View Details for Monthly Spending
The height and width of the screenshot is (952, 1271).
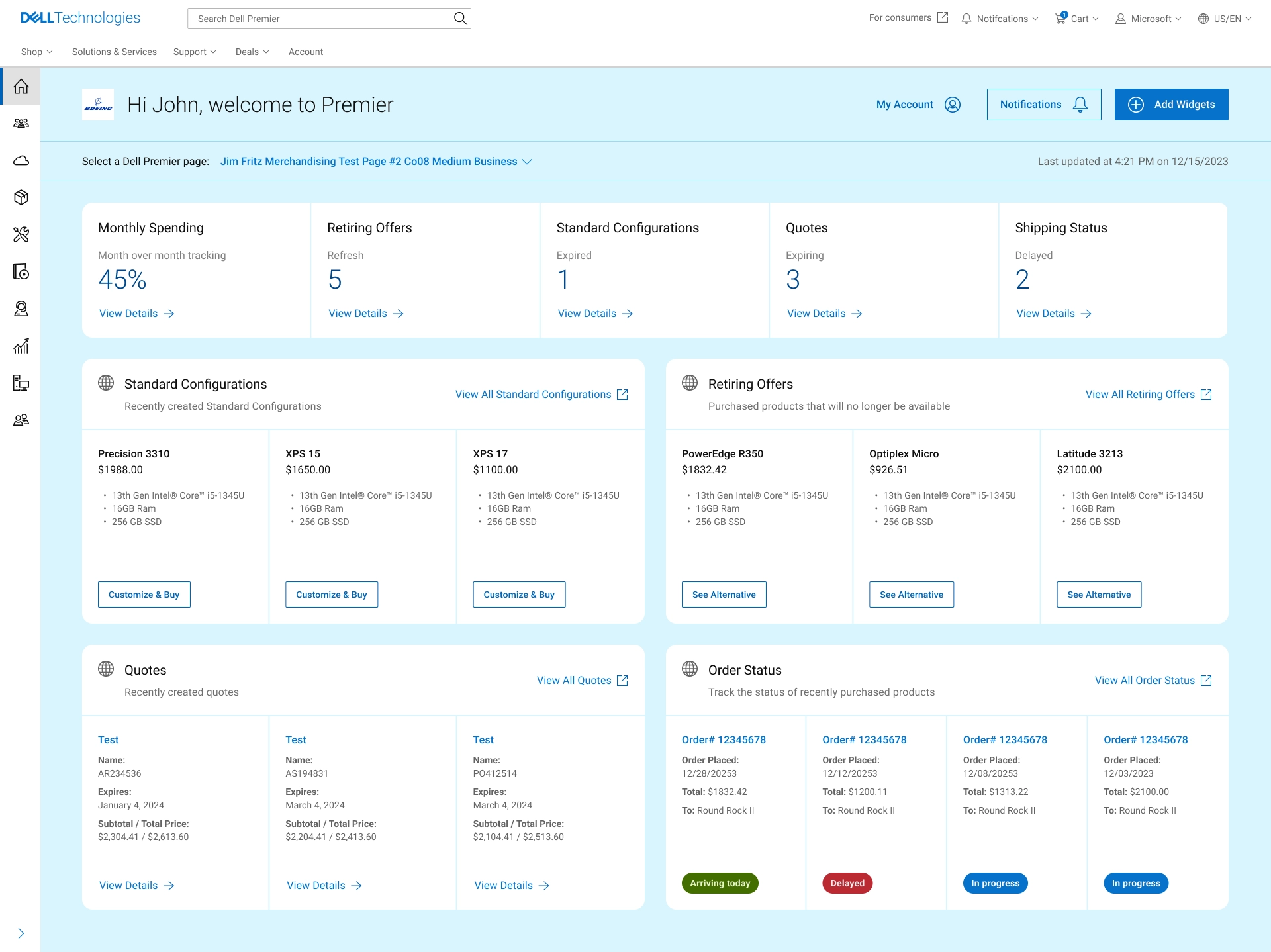[136, 314]
